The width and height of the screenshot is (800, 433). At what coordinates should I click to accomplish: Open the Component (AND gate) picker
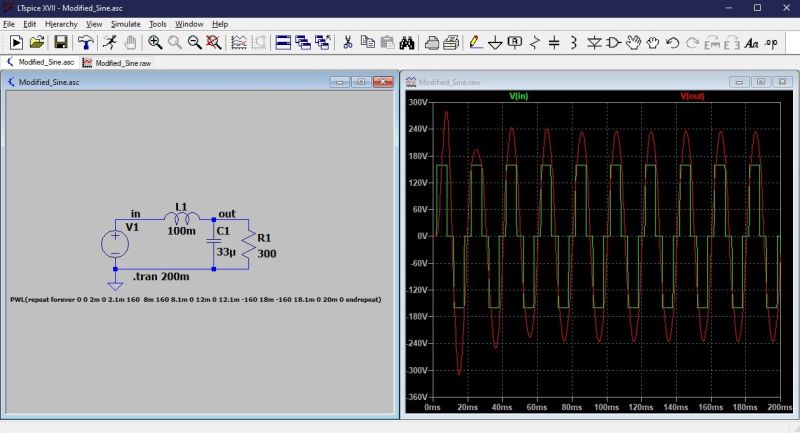(x=614, y=43)
